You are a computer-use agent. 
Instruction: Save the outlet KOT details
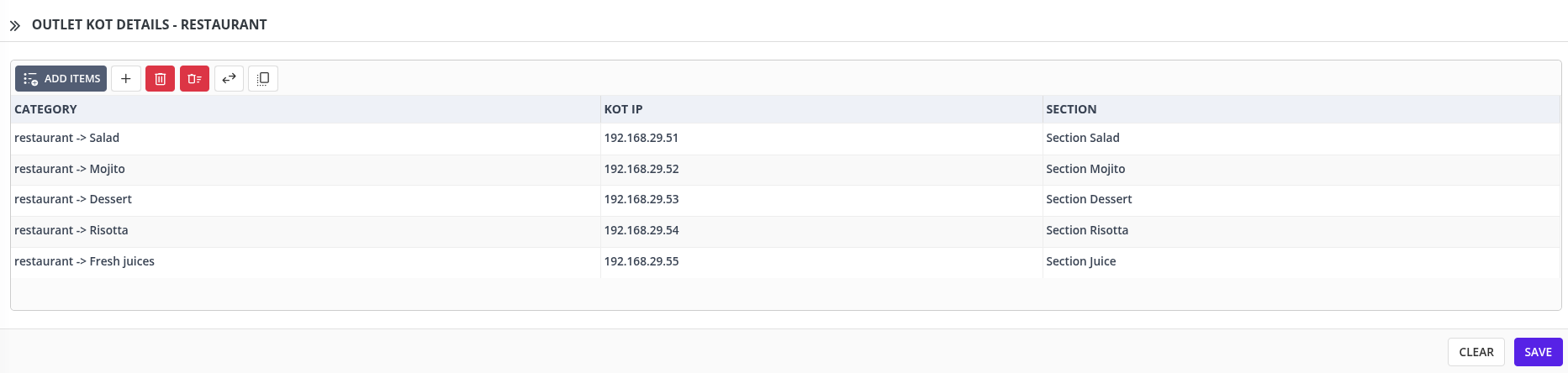pos(1538,352)
